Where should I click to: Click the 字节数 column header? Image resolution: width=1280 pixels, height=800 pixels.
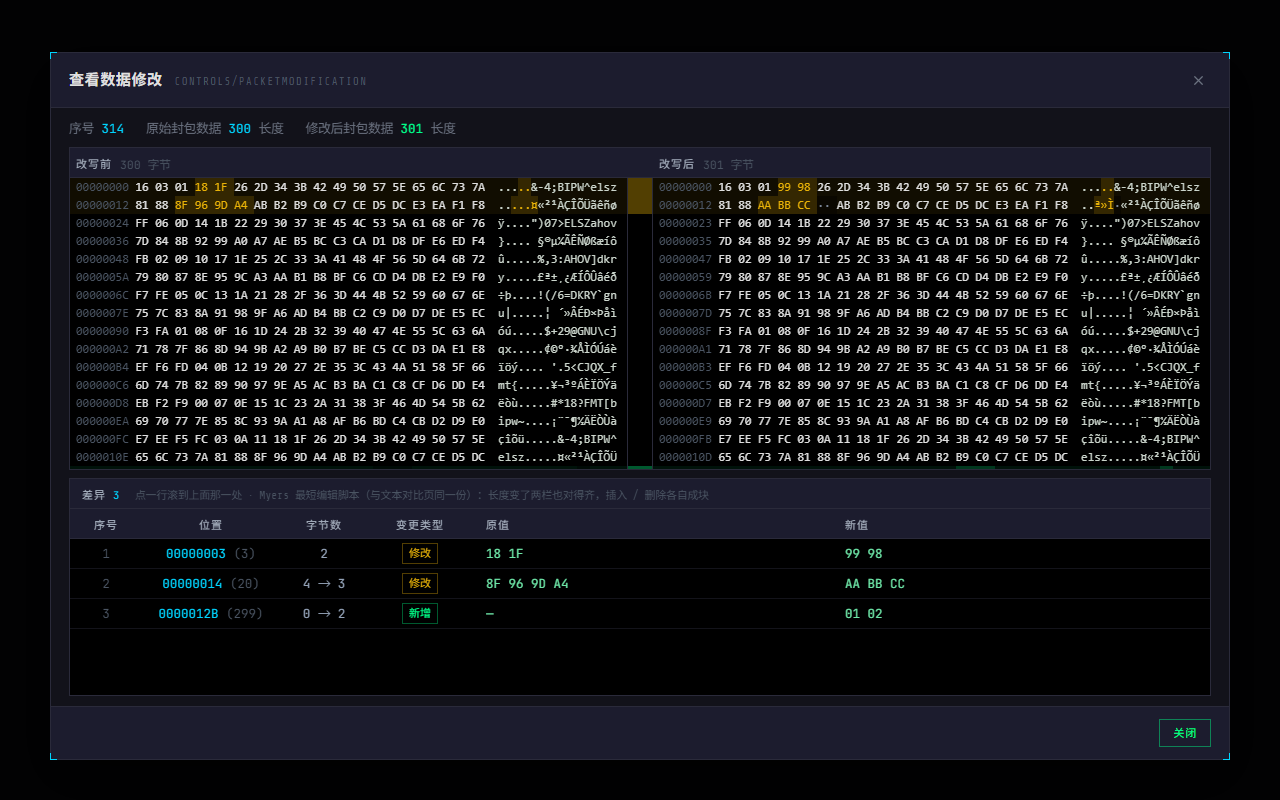pos(324,524)
